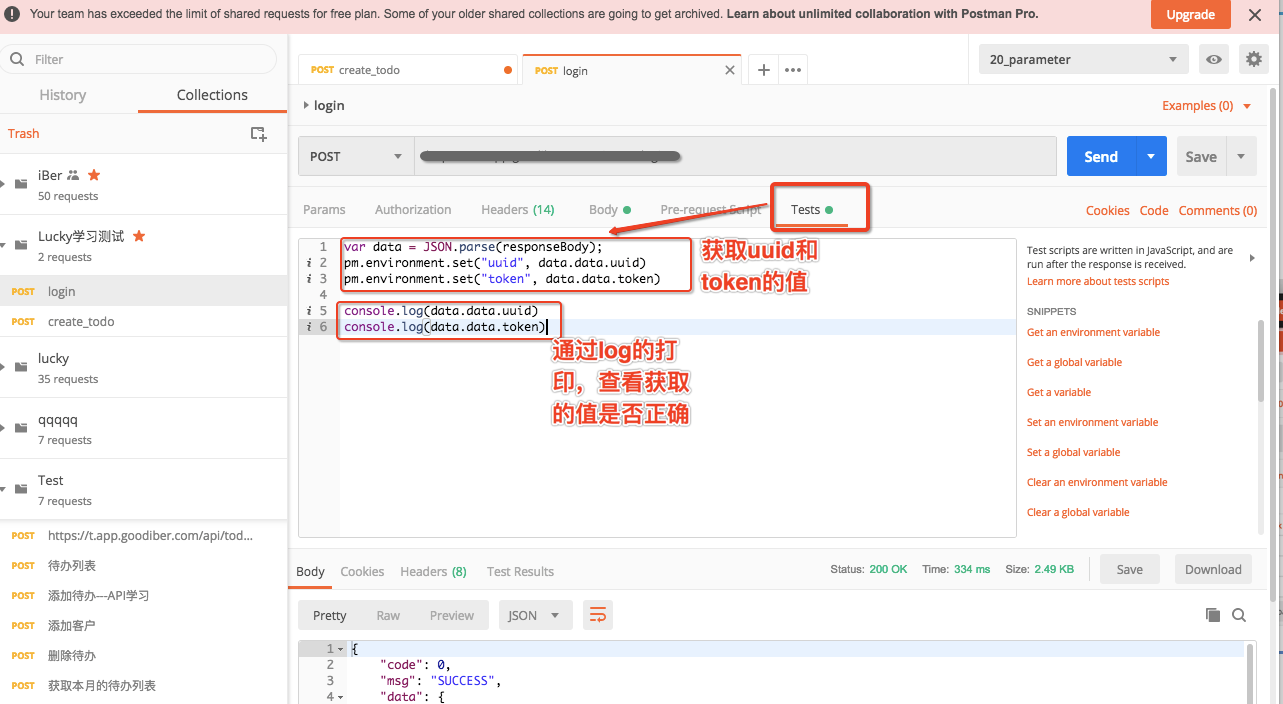Select Pretty response view
Image resolution: width=1283 pixels, height=704 pixels.
click(329, 615)
